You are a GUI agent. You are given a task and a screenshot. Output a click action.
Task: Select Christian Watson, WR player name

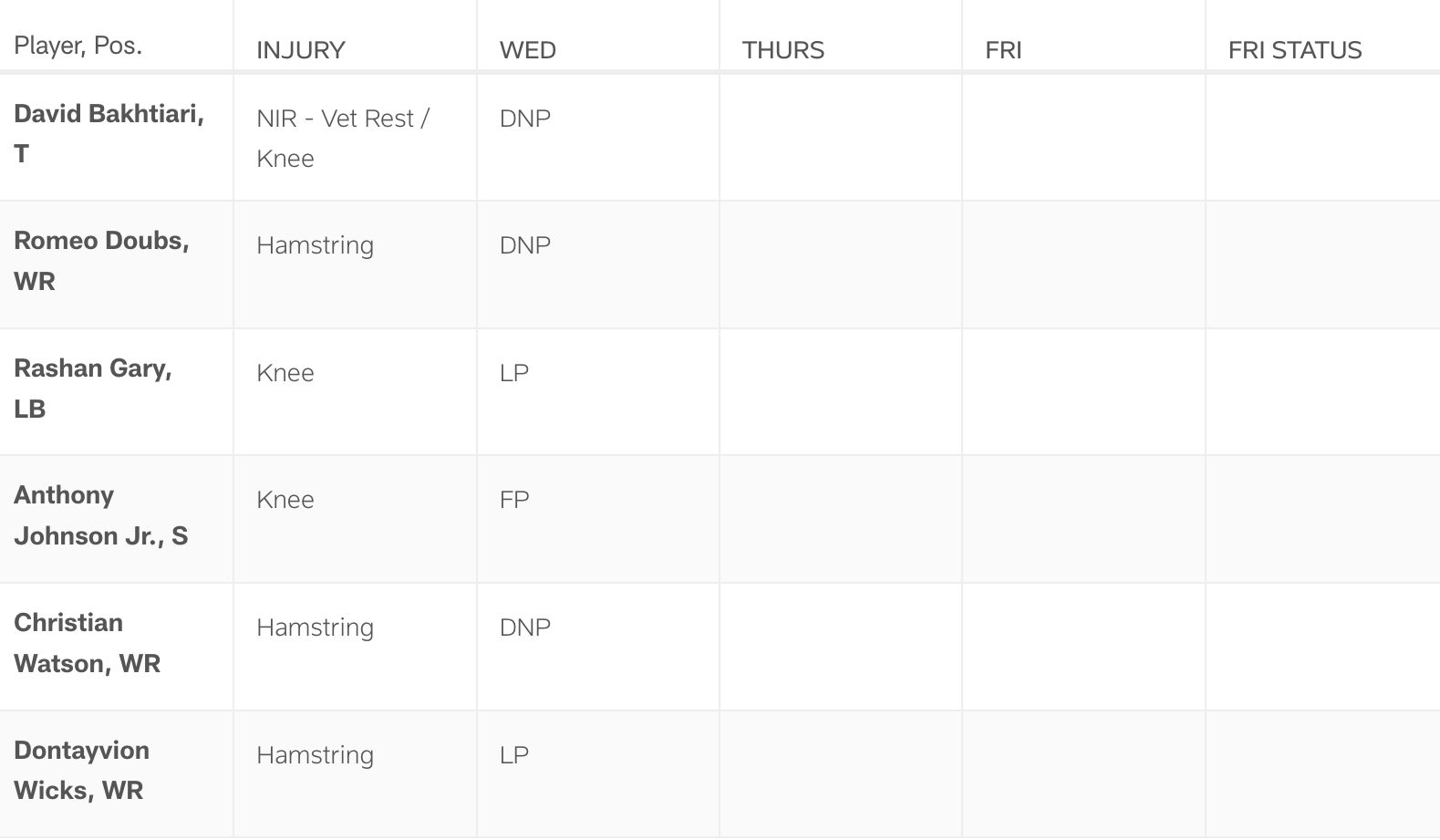click(87, 643)
